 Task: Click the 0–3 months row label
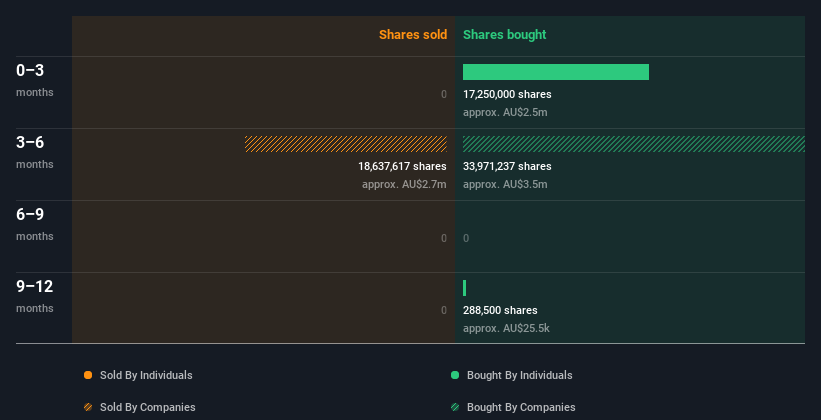(x=35, y=80)
